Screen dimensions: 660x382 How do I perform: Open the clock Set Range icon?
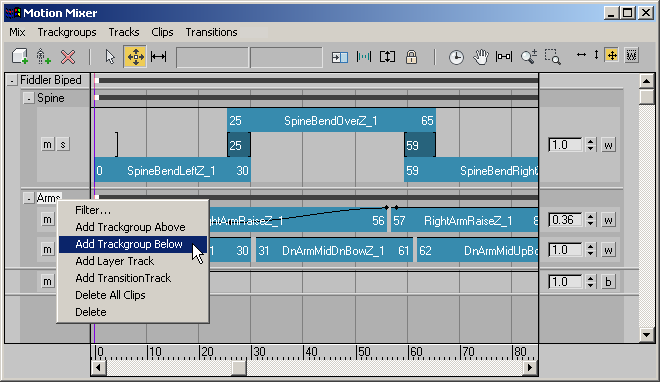click(456, 57)
